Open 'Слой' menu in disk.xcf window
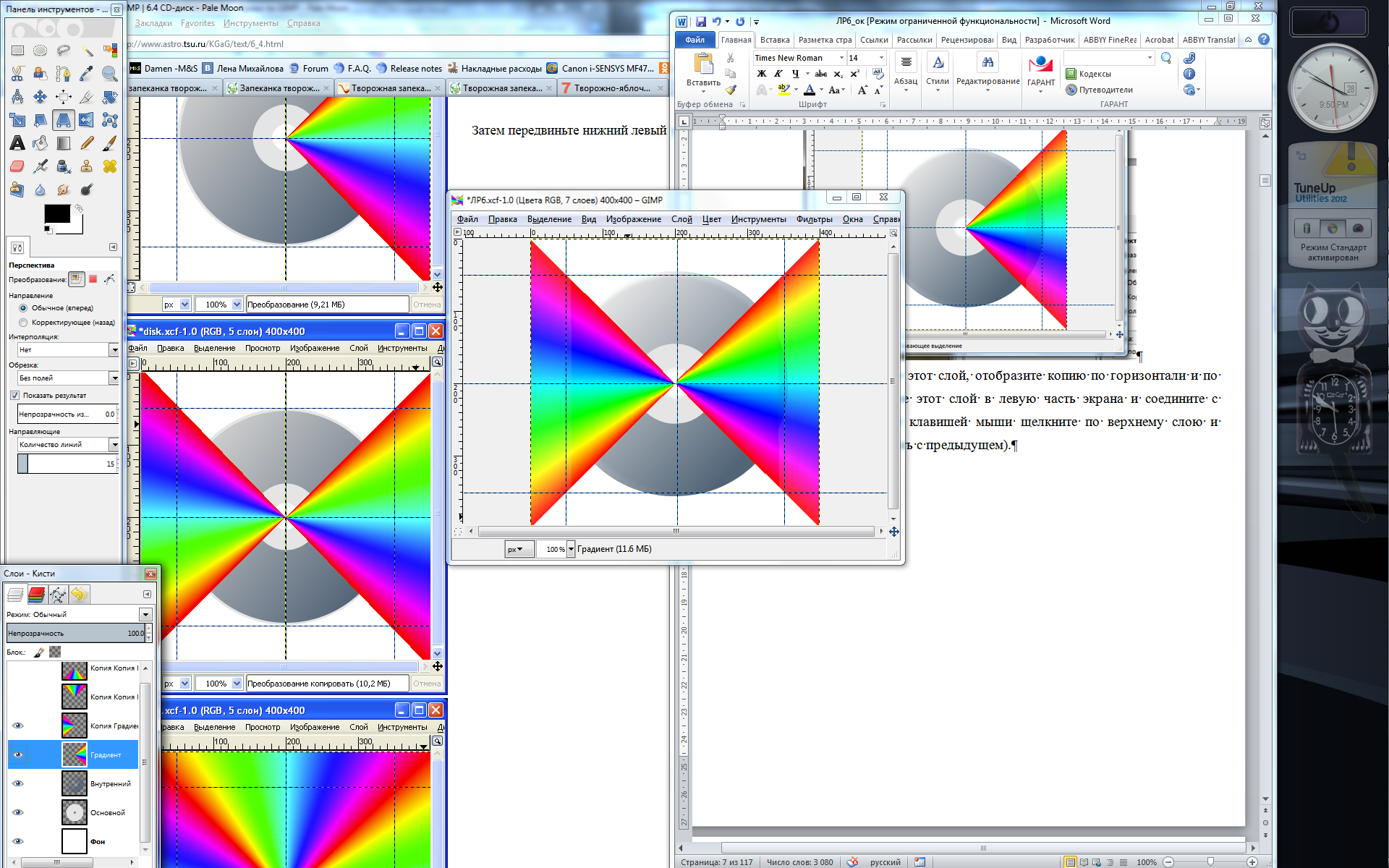Screen dimensions: 1389x868 pyautogui.click(x=359, y=348)
